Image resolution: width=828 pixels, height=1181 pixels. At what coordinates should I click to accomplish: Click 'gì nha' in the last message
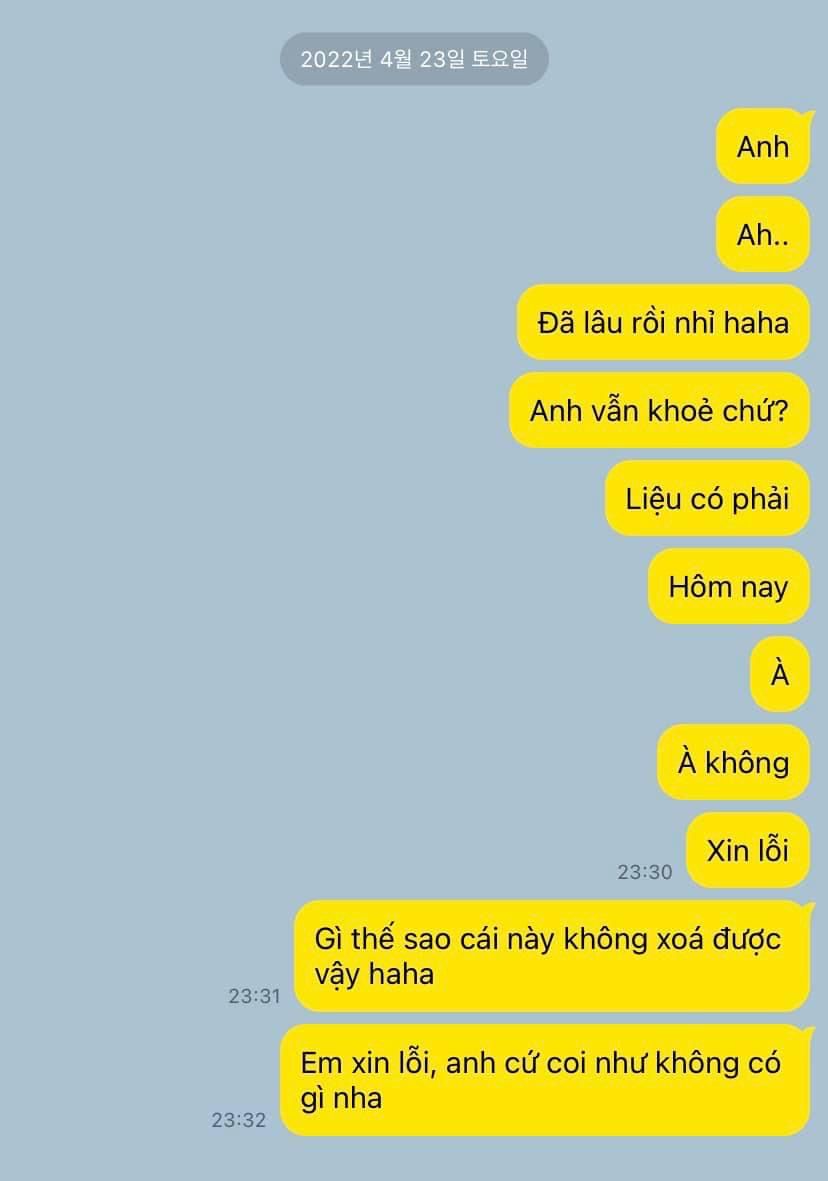point(341,1099)
